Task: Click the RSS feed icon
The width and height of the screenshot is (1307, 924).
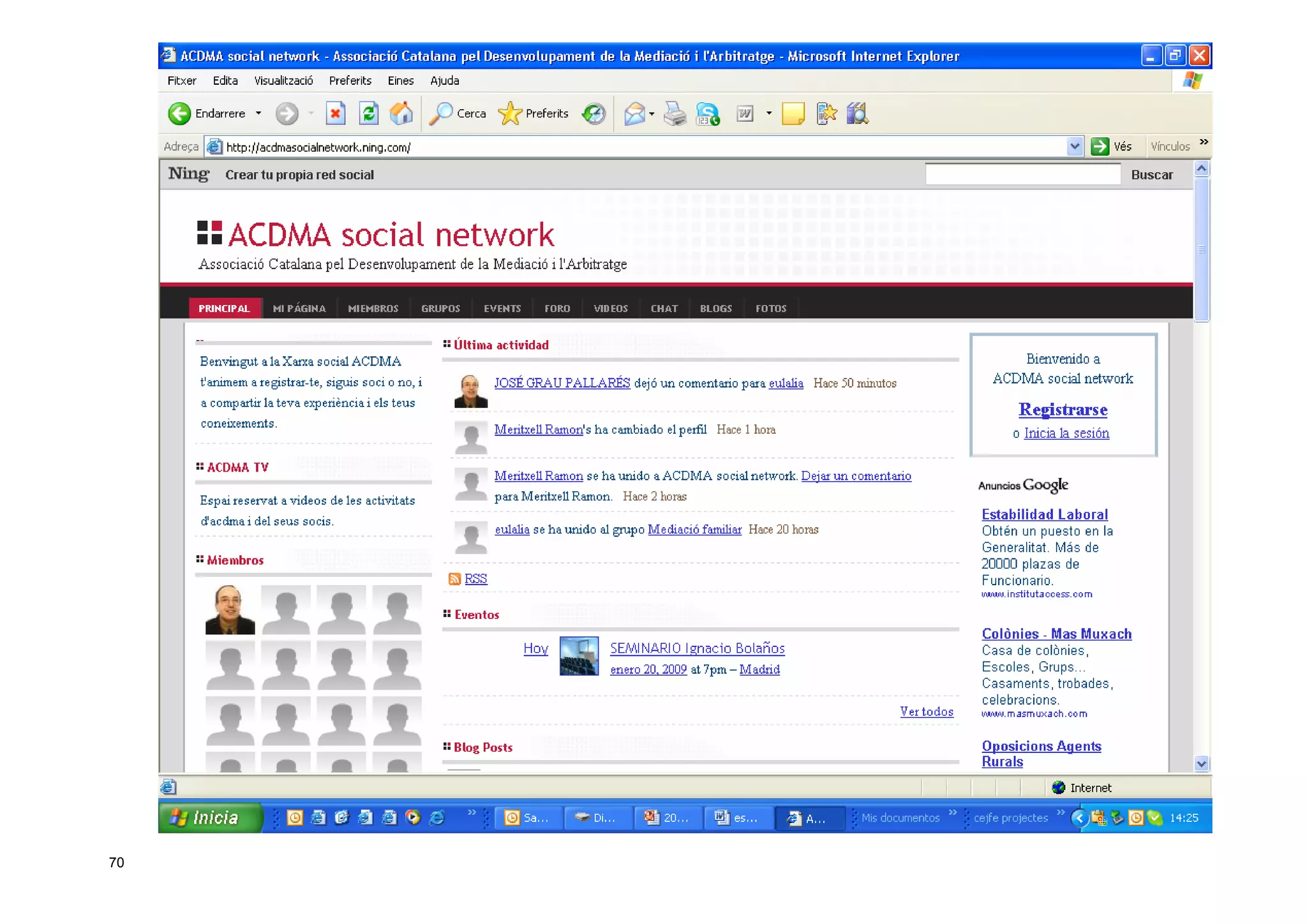Action: coord(454,579)
